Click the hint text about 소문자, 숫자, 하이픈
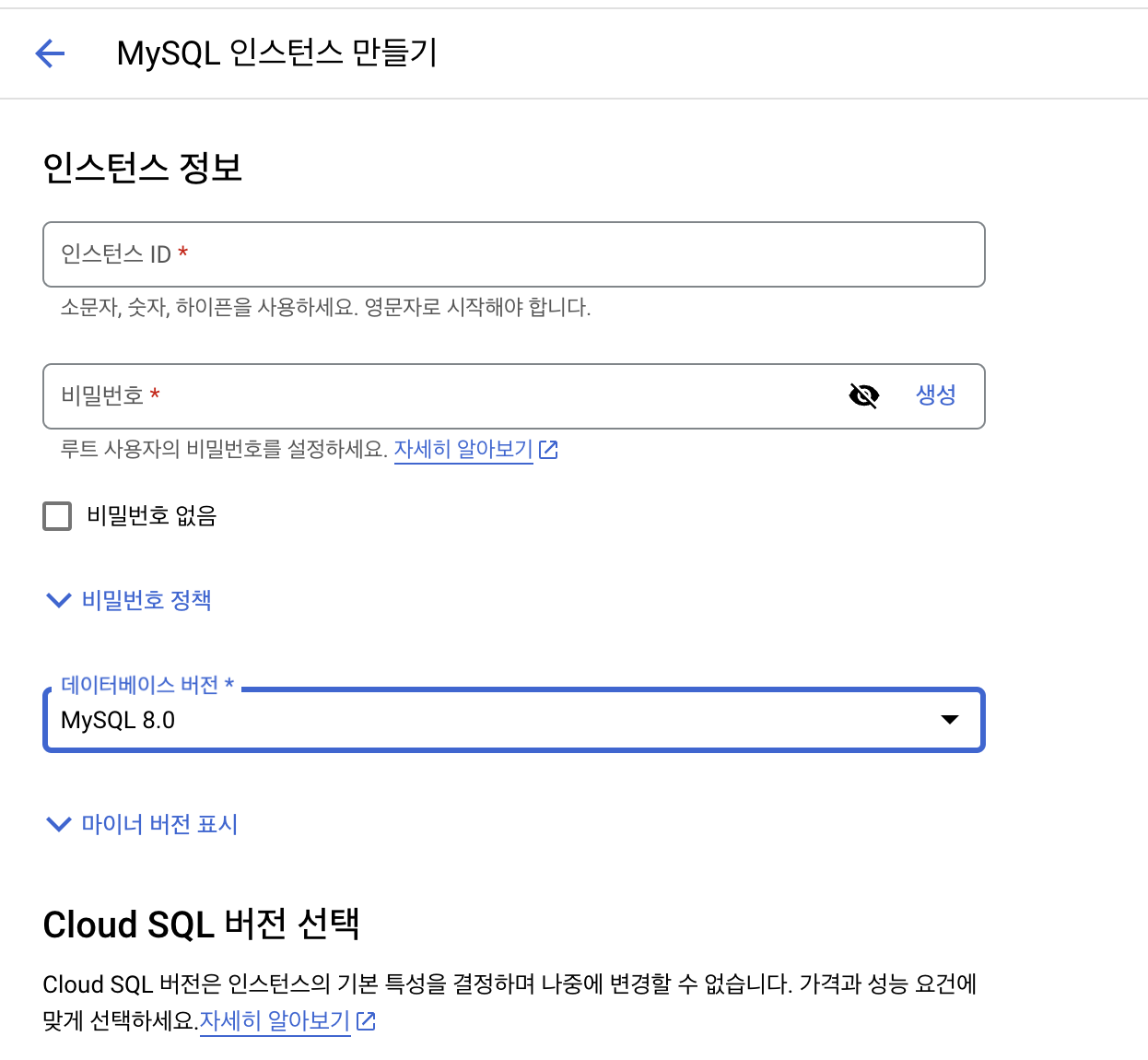 (x=325, y=307)
